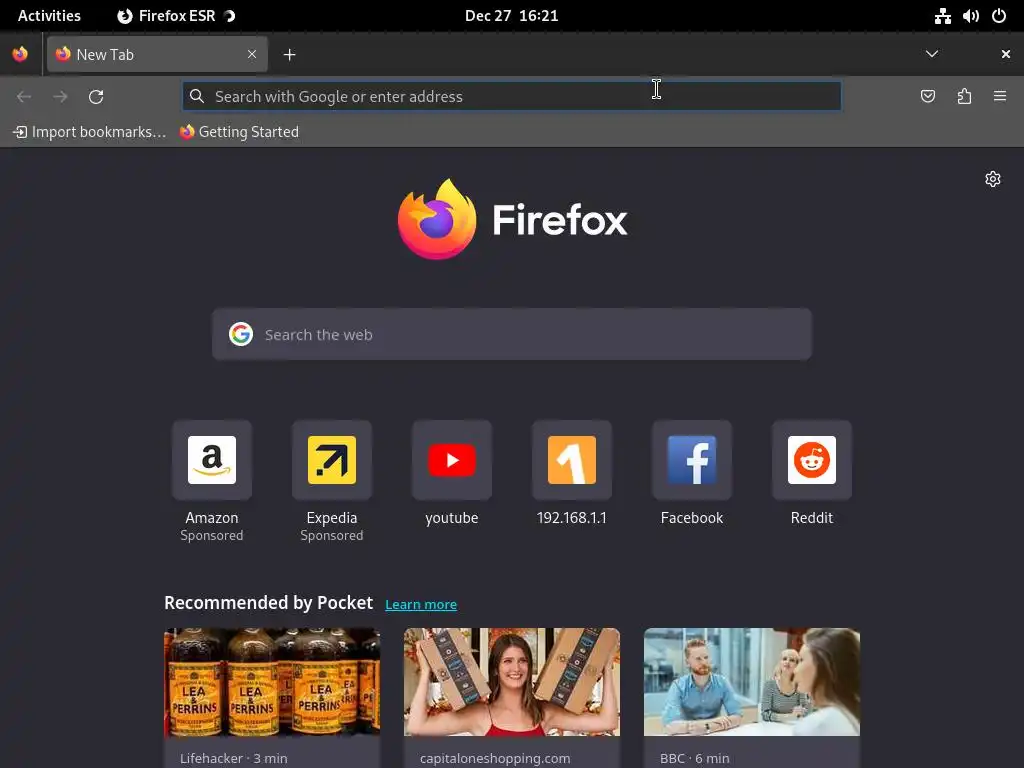Save page to Pocket icon
The width and height of the screenshot is (1024, 768).
point(928,97)
